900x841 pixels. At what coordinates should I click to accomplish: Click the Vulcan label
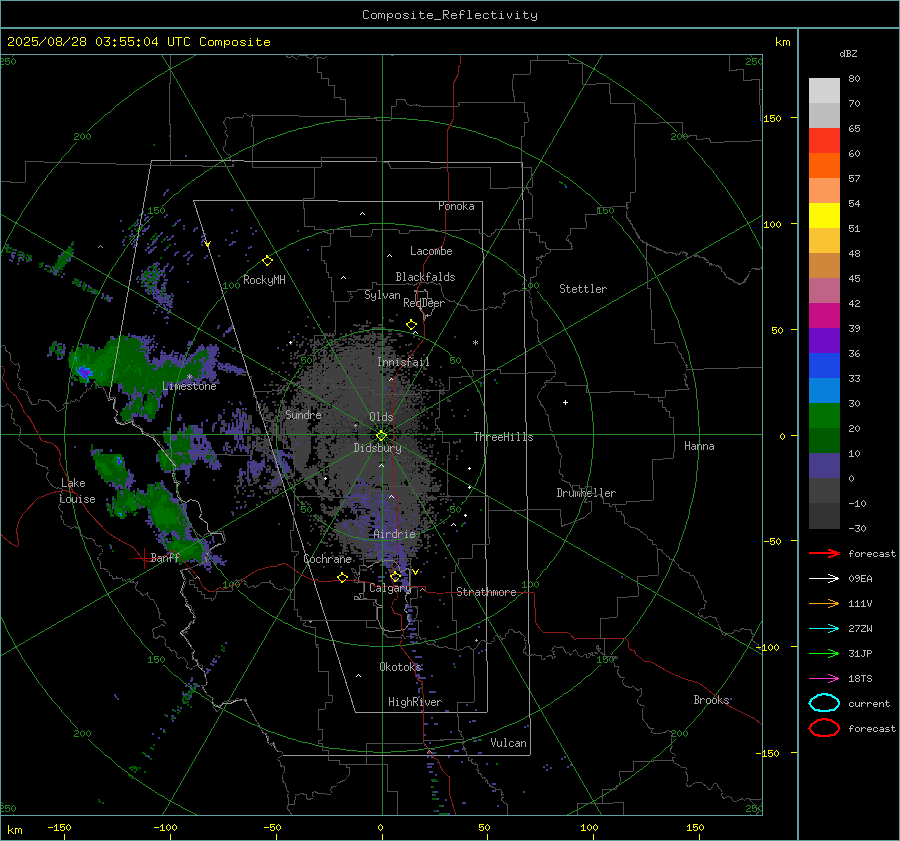(508, 743)
